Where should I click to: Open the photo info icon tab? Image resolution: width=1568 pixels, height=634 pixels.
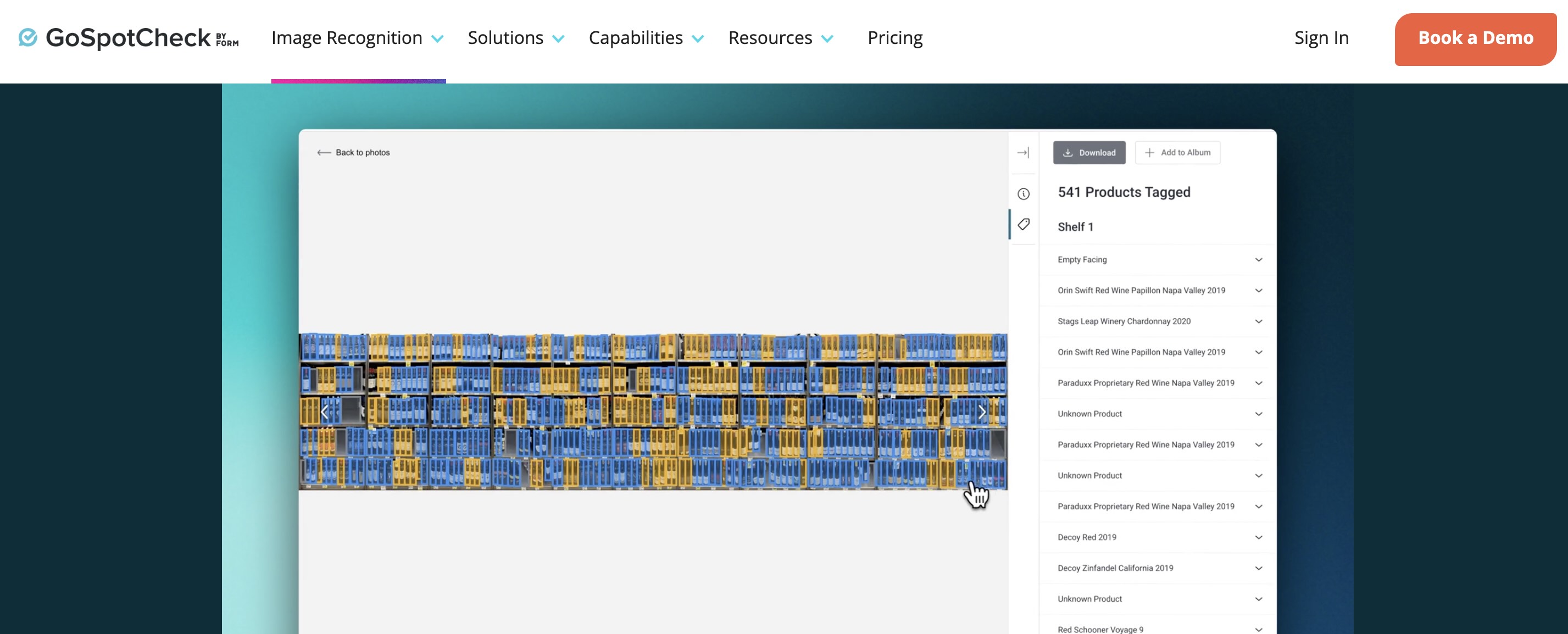coord(1023,193)
